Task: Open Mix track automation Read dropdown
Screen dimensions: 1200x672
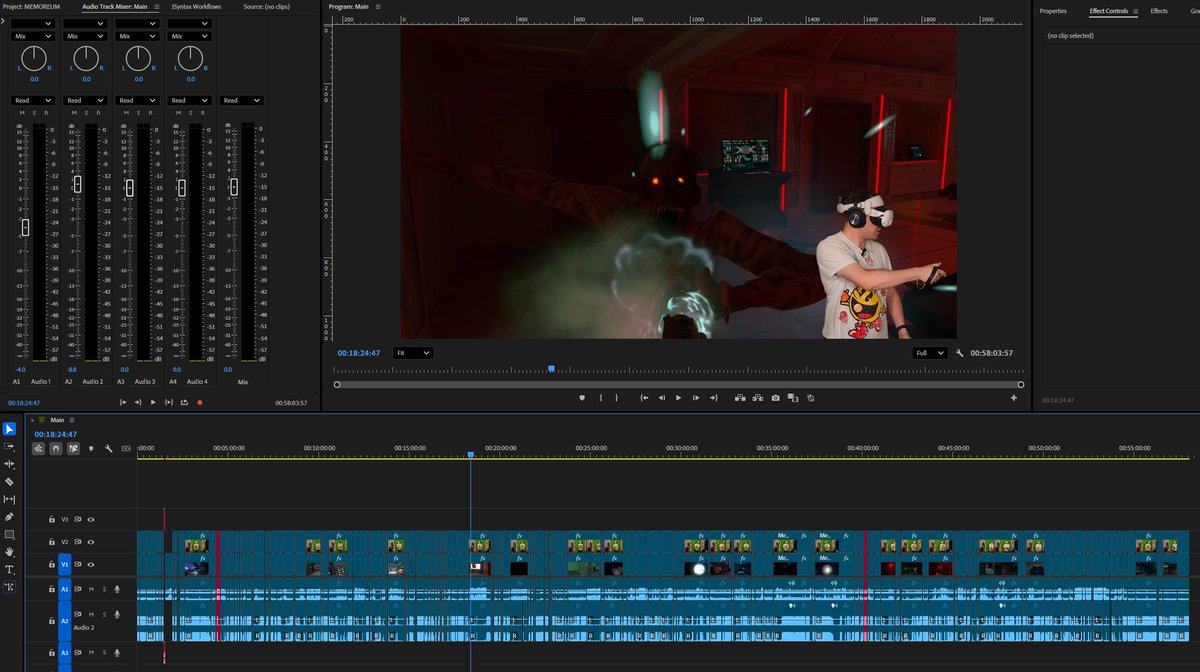Action: (x=241, y=100)
